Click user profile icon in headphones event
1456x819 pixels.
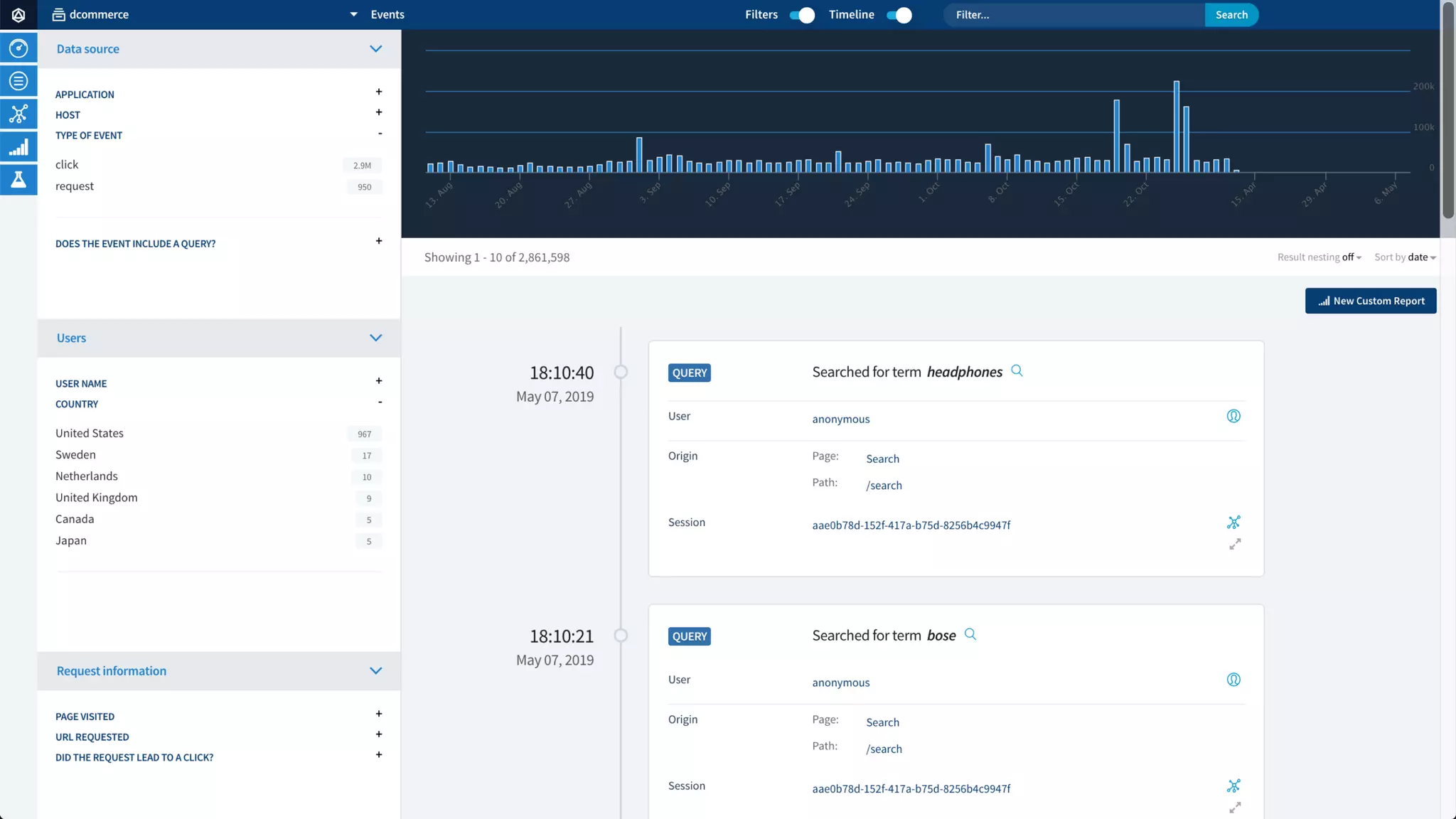coord(1233,416)
